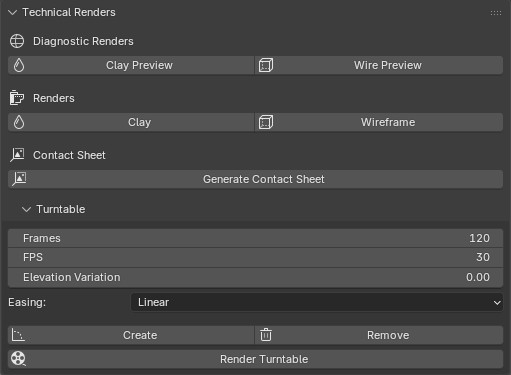Click the Diagnostic Renders globe icon

pos(17,41)
